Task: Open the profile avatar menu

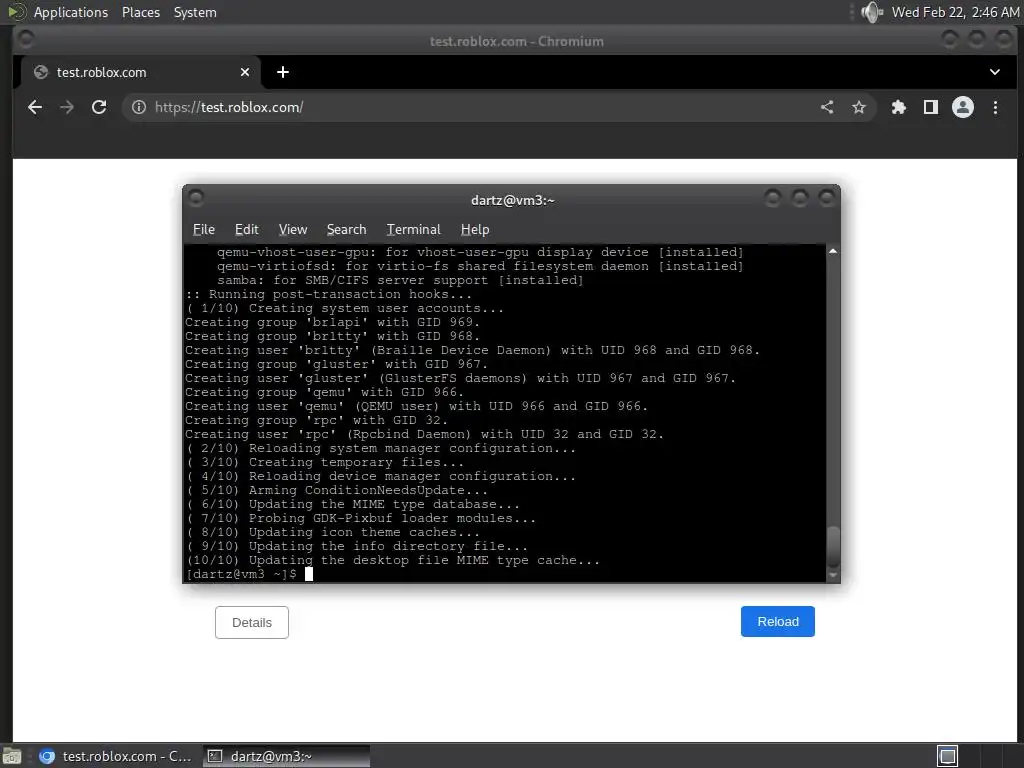Action: (x=963, y=107)
